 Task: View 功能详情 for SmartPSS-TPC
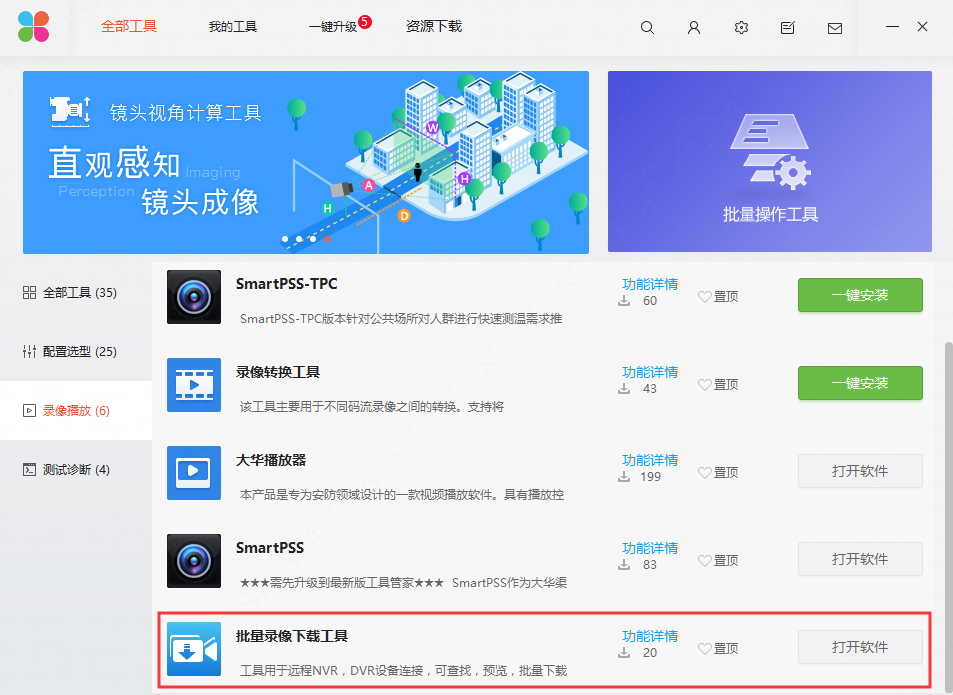point(650,284)
